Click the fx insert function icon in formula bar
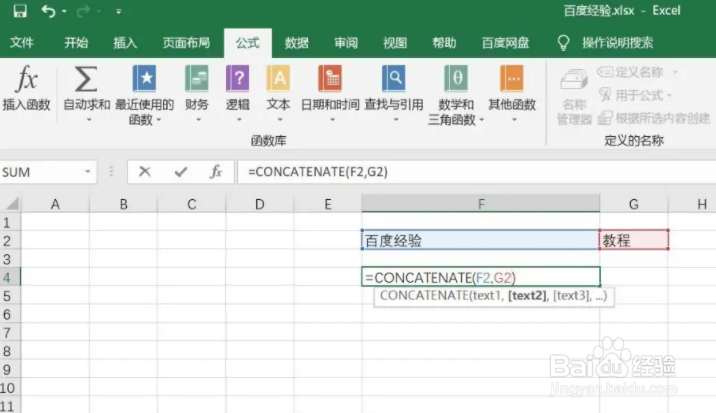This screenshot has height=413, width=716. click(216, 172)
